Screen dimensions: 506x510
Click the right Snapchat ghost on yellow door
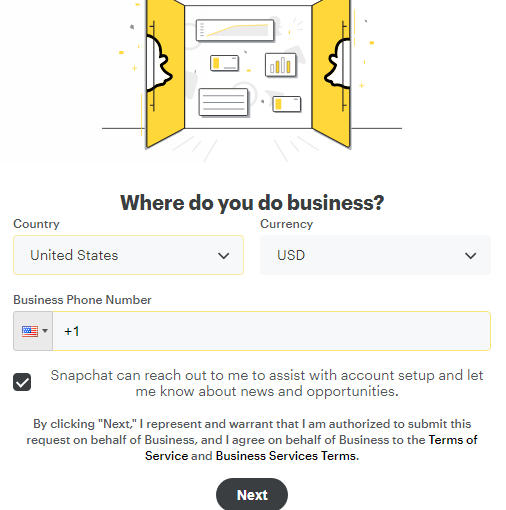click(338, 63)
